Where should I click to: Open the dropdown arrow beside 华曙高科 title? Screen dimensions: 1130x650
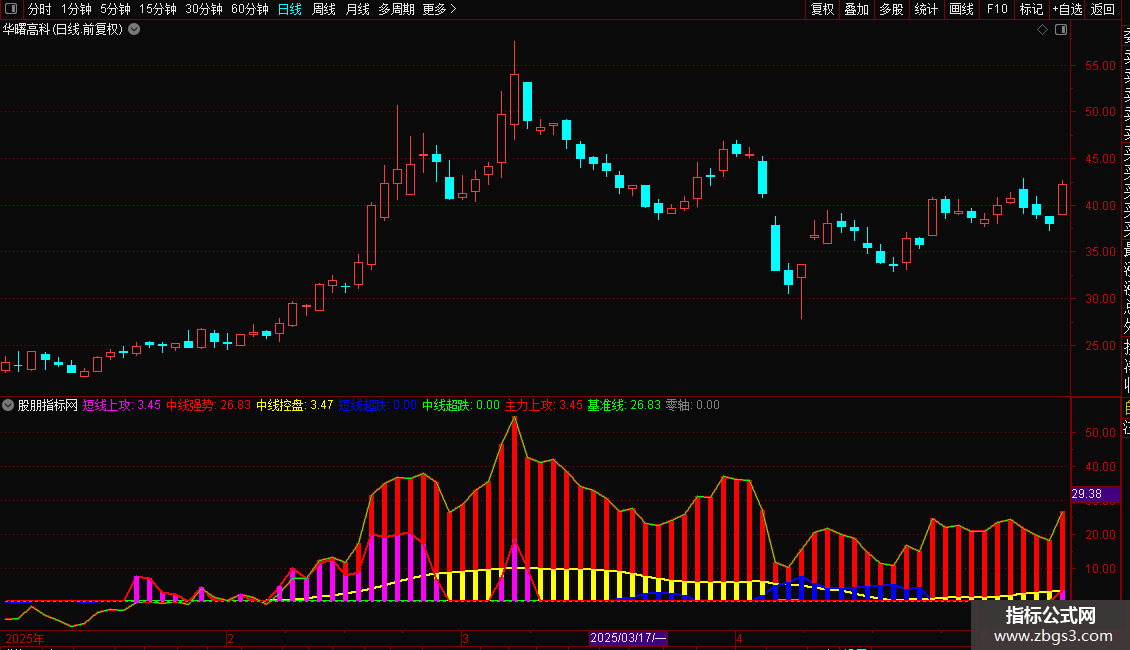click(134, 30)
